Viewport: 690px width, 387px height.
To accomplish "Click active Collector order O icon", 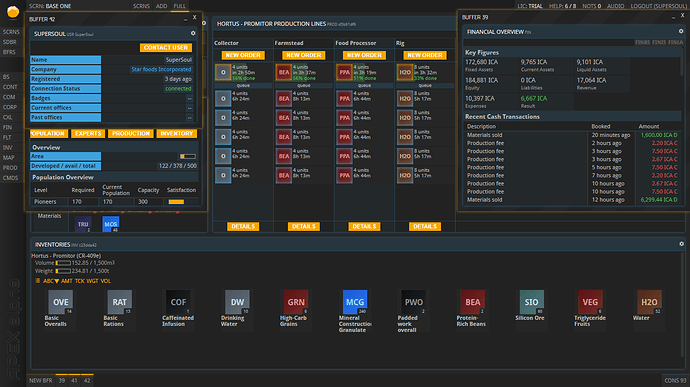I will (x=223, y=72).
